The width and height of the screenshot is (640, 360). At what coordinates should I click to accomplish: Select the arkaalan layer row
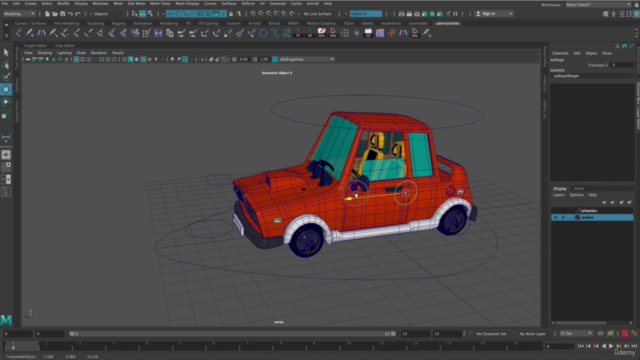click(592, 211)
